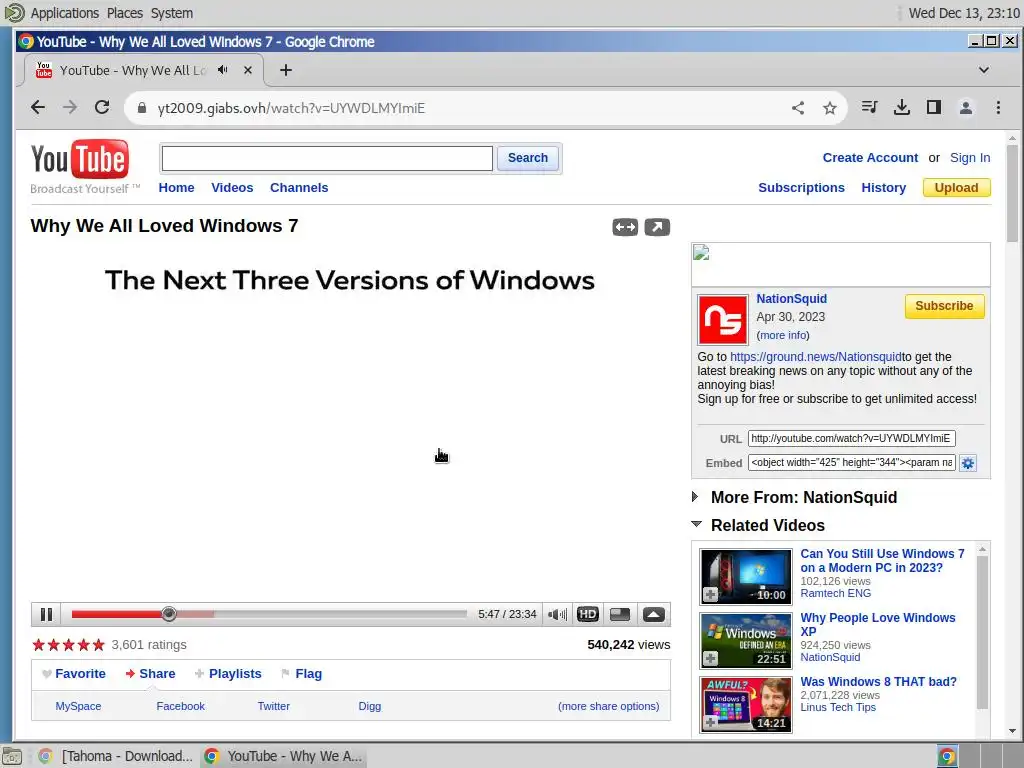Open the Channels tab
1024x768 pixels.
(x=299, y=188)
